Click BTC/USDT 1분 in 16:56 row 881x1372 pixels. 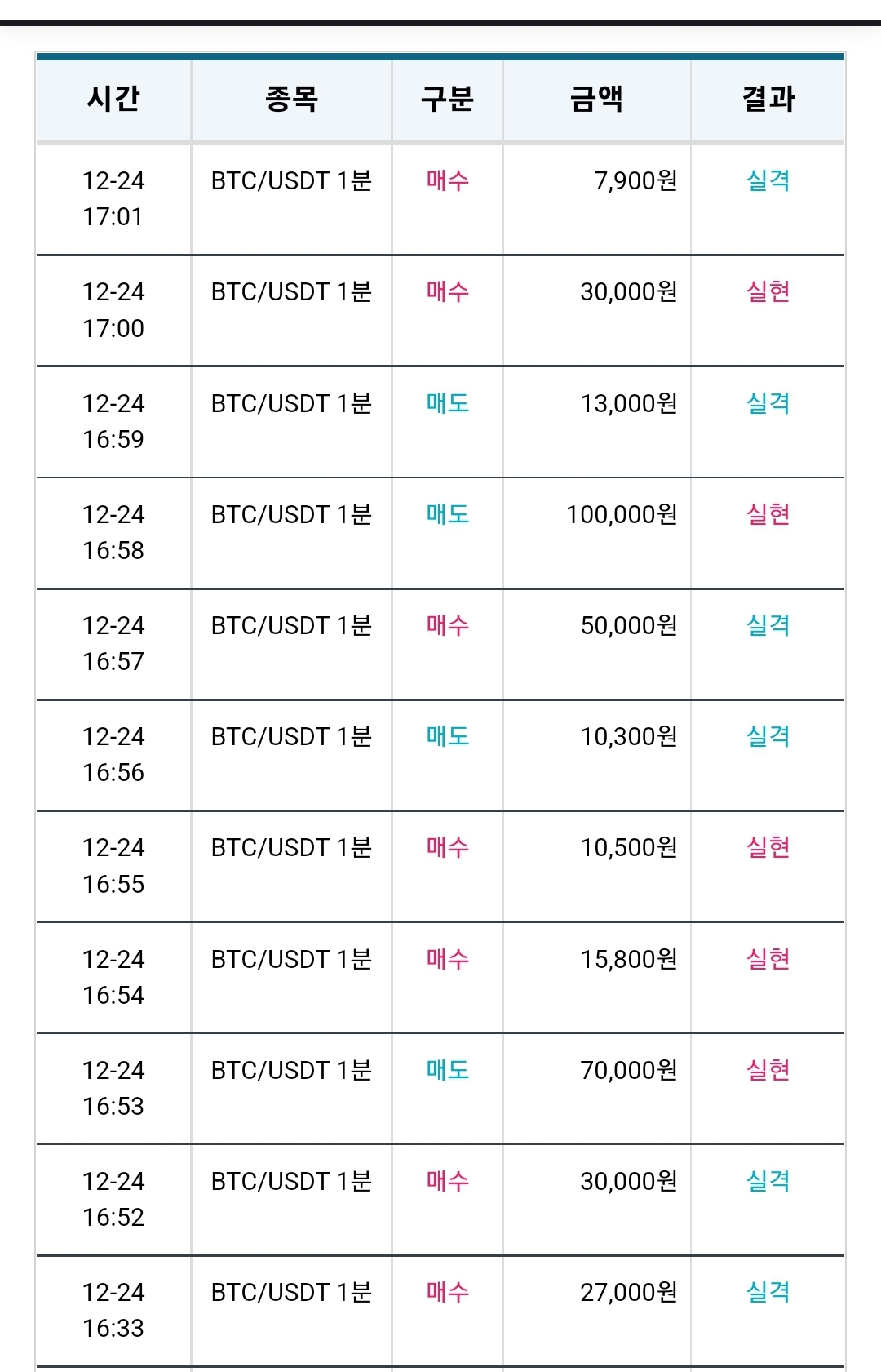point(291,736)
